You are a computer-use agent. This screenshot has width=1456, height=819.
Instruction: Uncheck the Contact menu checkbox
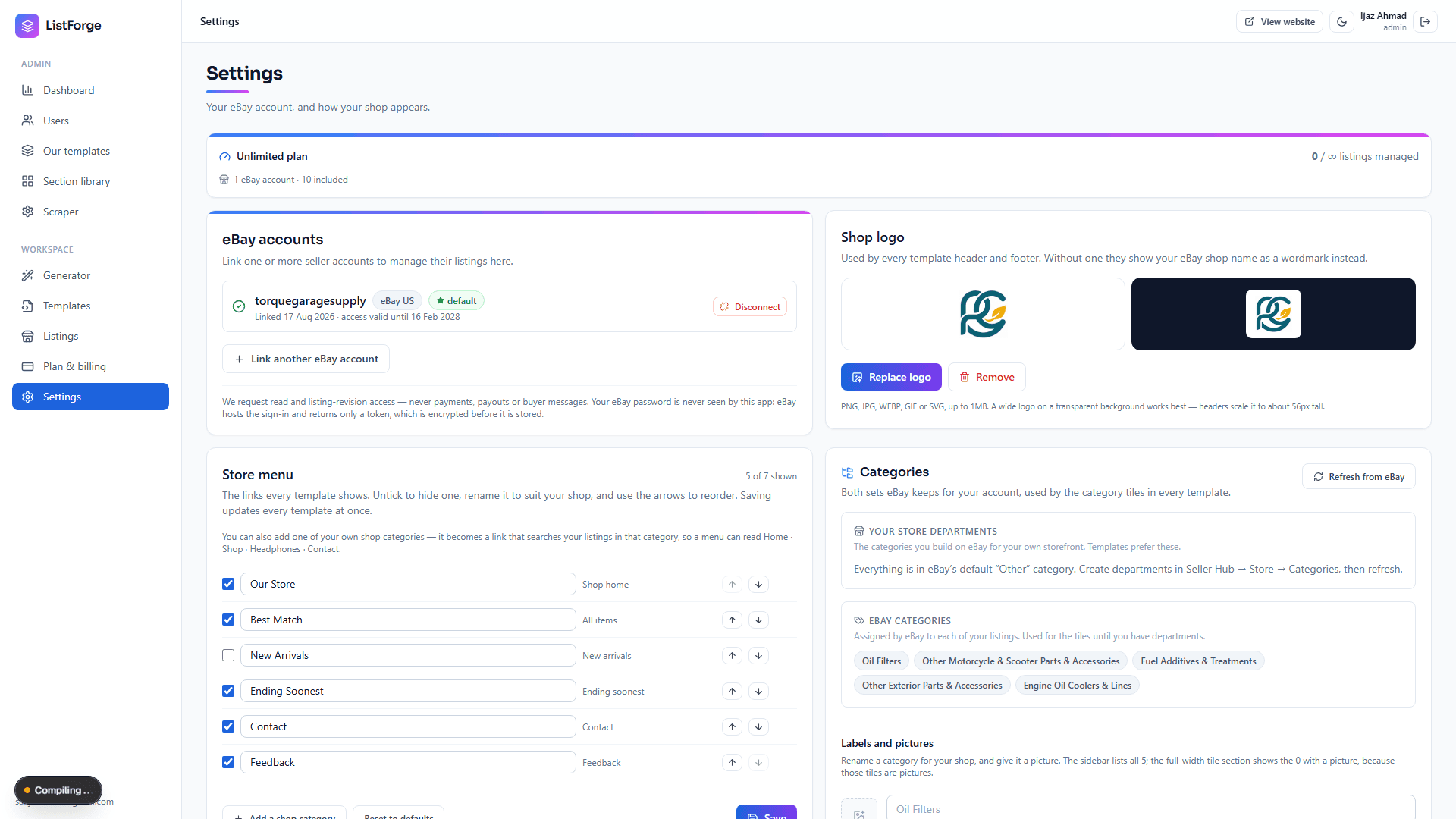[x=228, y=726]
